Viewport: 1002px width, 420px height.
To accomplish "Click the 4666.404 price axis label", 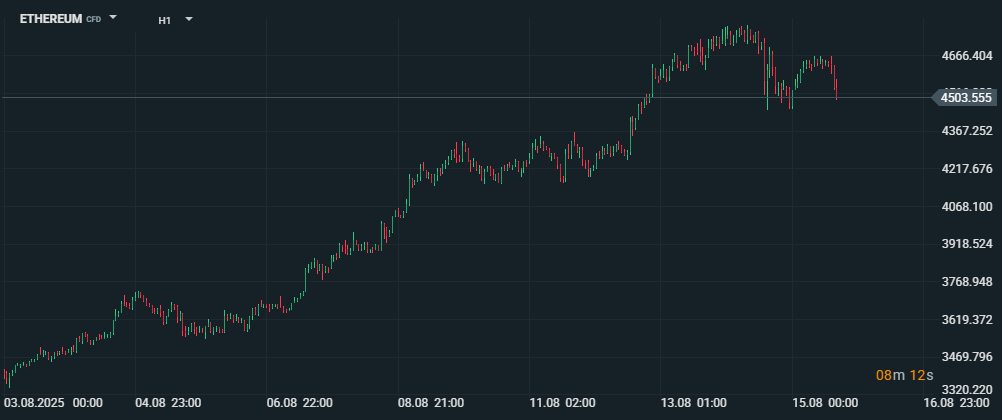I will click(x=966, y=57).
